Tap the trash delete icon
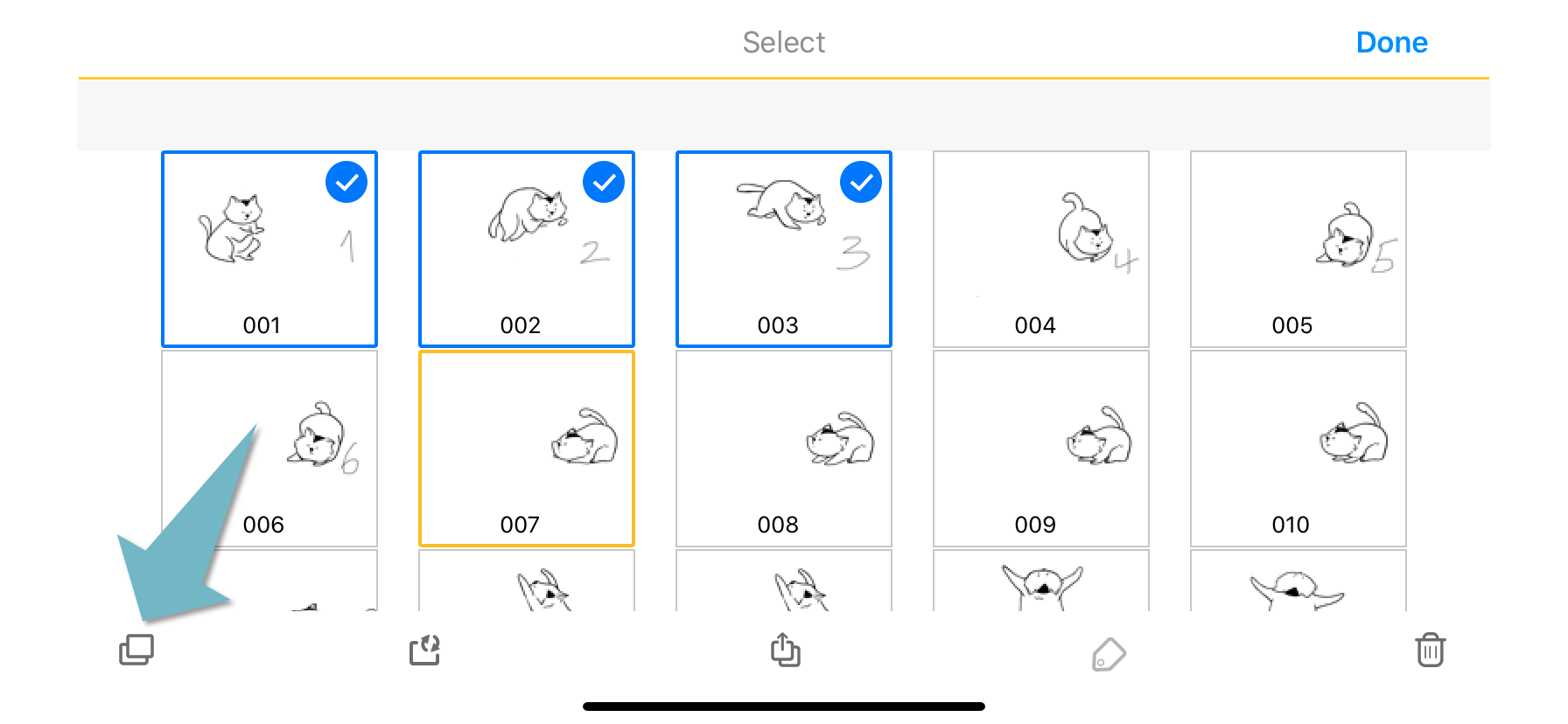1568x724 pixels. point(1431,651)
